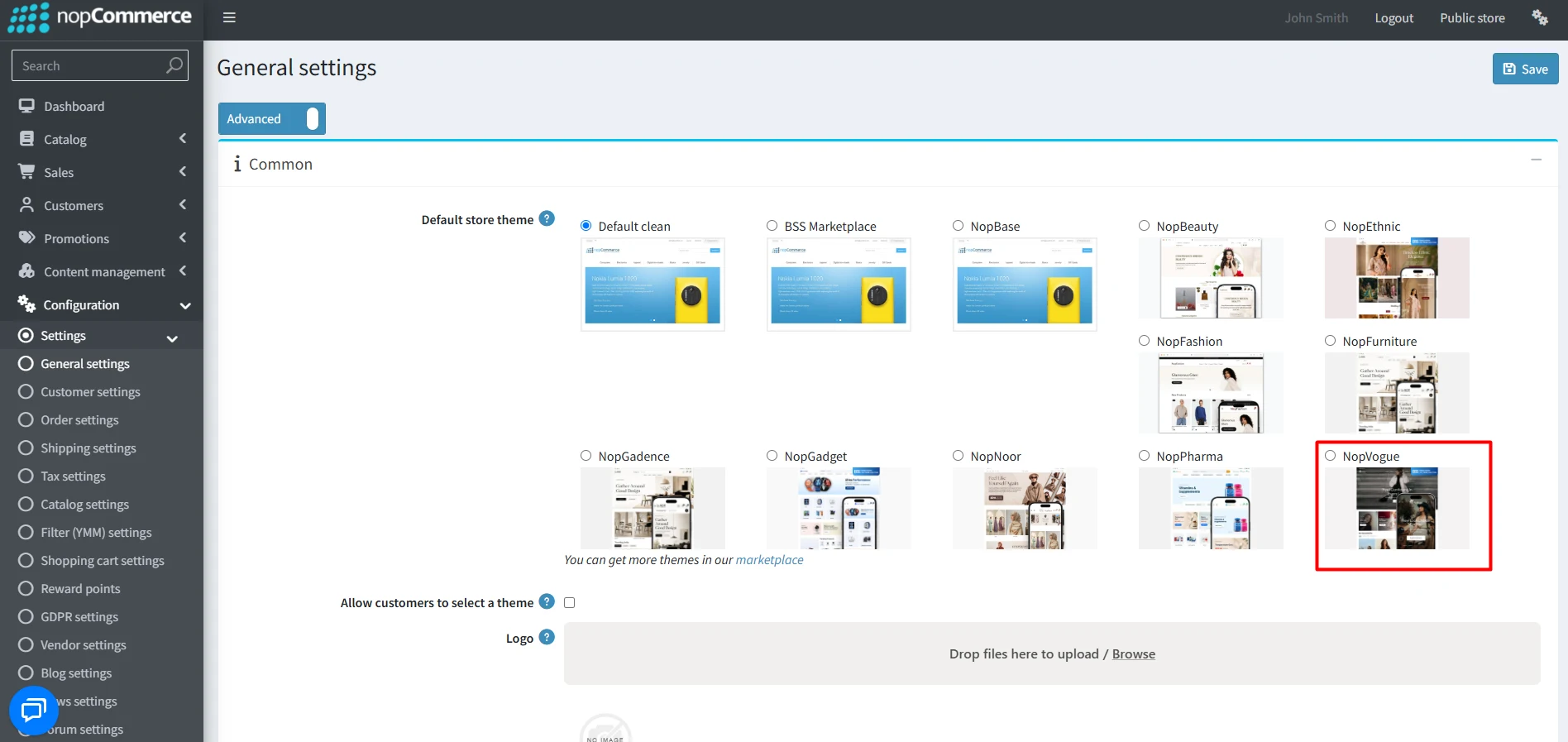This screenshot has width=1568, height=742.
Task: Click help icon beside Allow customers theme
Action: 547,601
